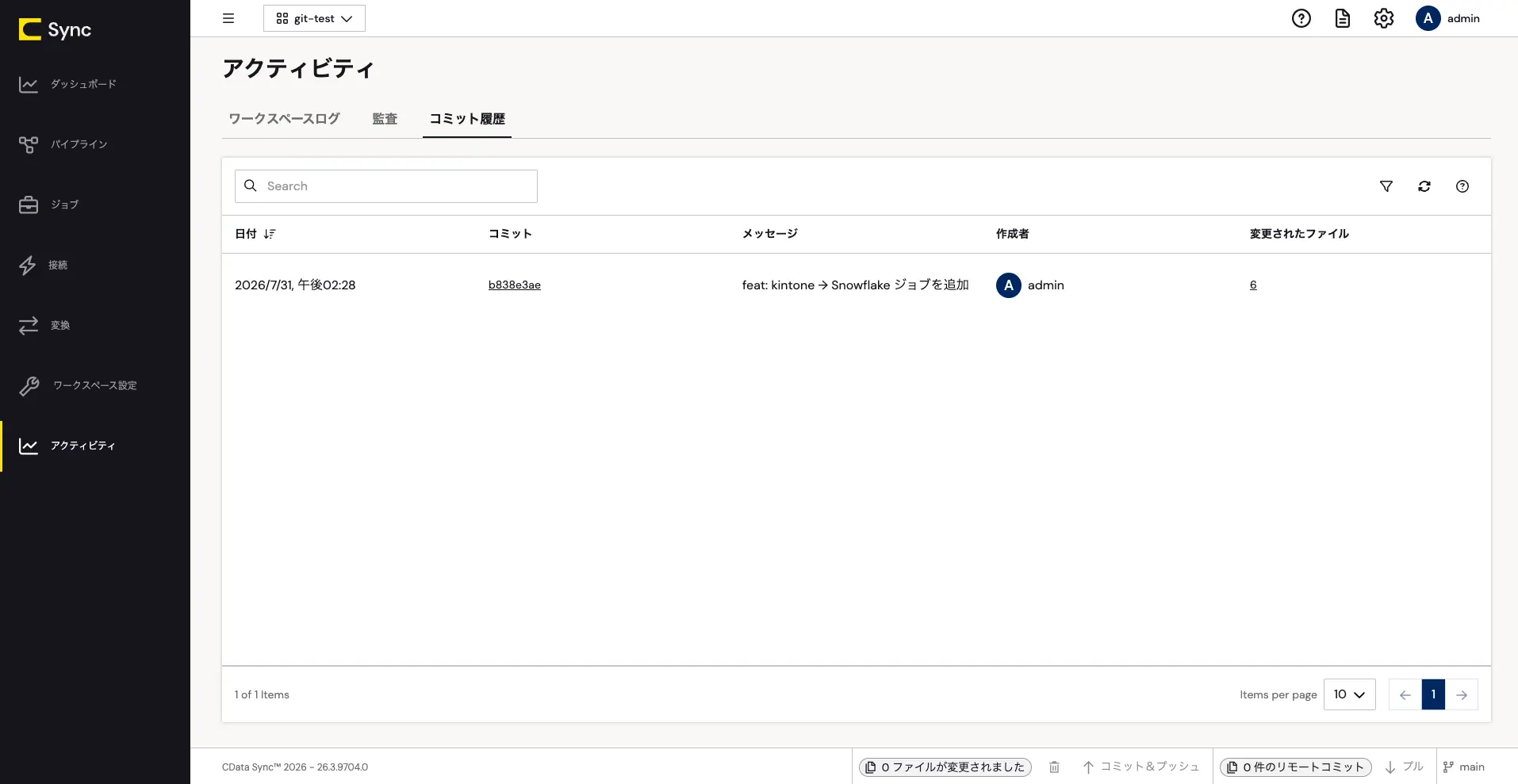Viewport: 1518px width, 784px height.
Task: Open the main branch selector
Action: click(1464, 767)
